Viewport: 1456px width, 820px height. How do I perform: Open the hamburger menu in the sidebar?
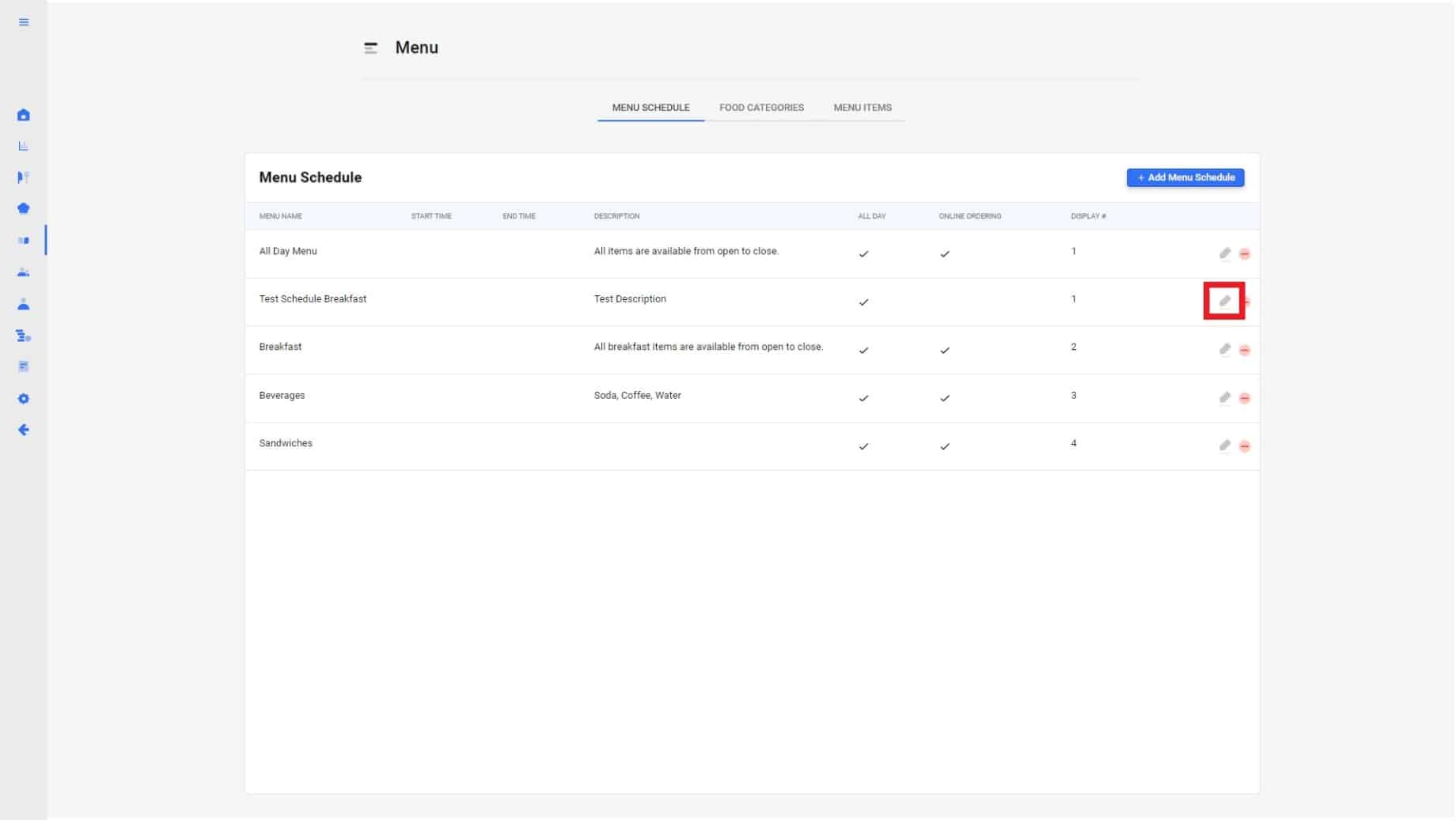pos(24,22)
